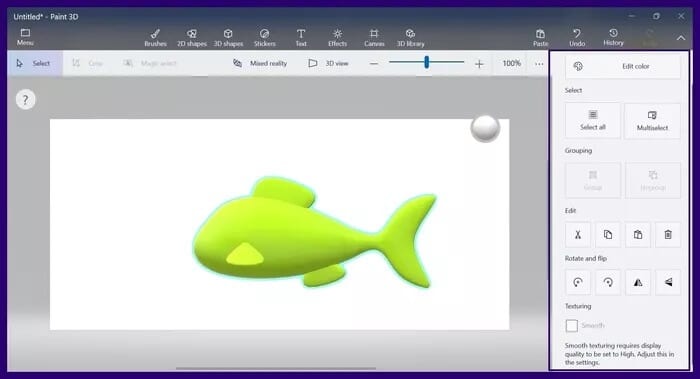Open the Canvas tab
The image size is (700, 379).
pos(374,37)
